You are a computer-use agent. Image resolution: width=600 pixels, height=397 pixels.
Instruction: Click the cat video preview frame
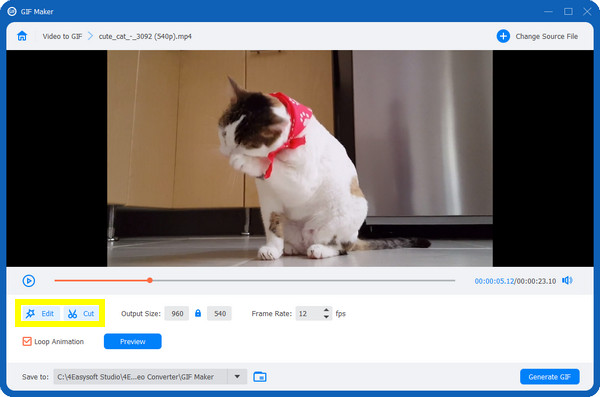tap(300, 158)
